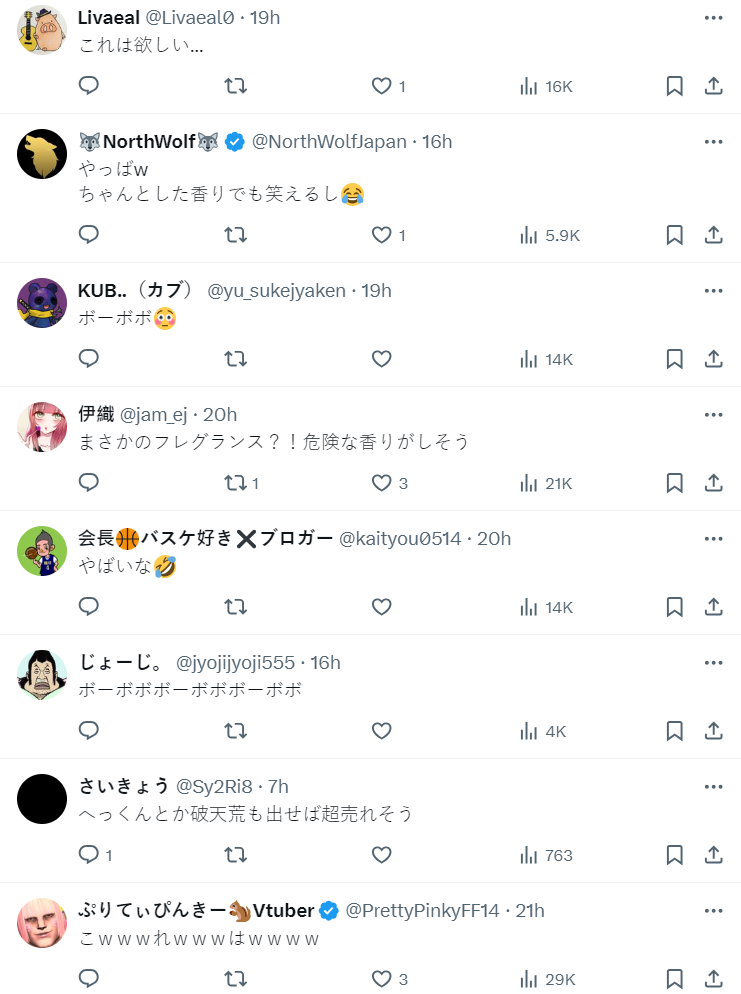741x994 pixels.
Task: Like the KUB.. (カブ) tweet
Action: (x=381, y=359)
